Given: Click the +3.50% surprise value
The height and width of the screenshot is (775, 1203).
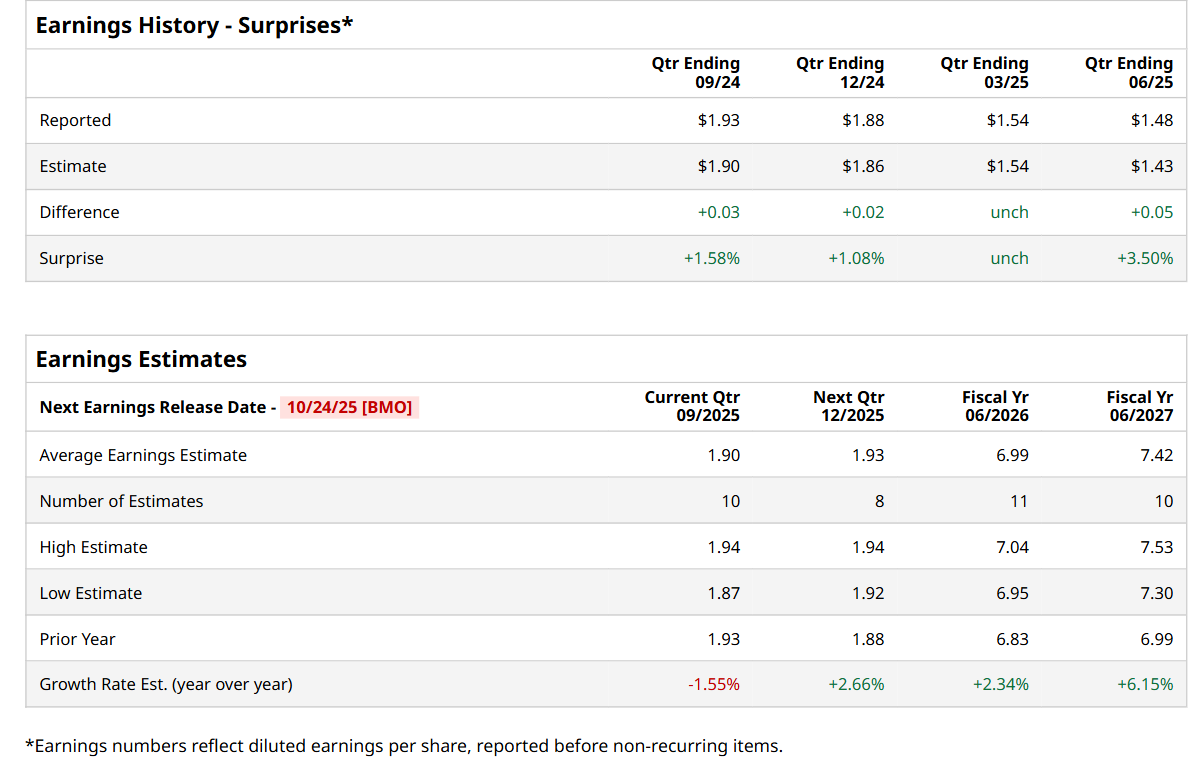Looking at the screenshot, I should (1145, 258).
